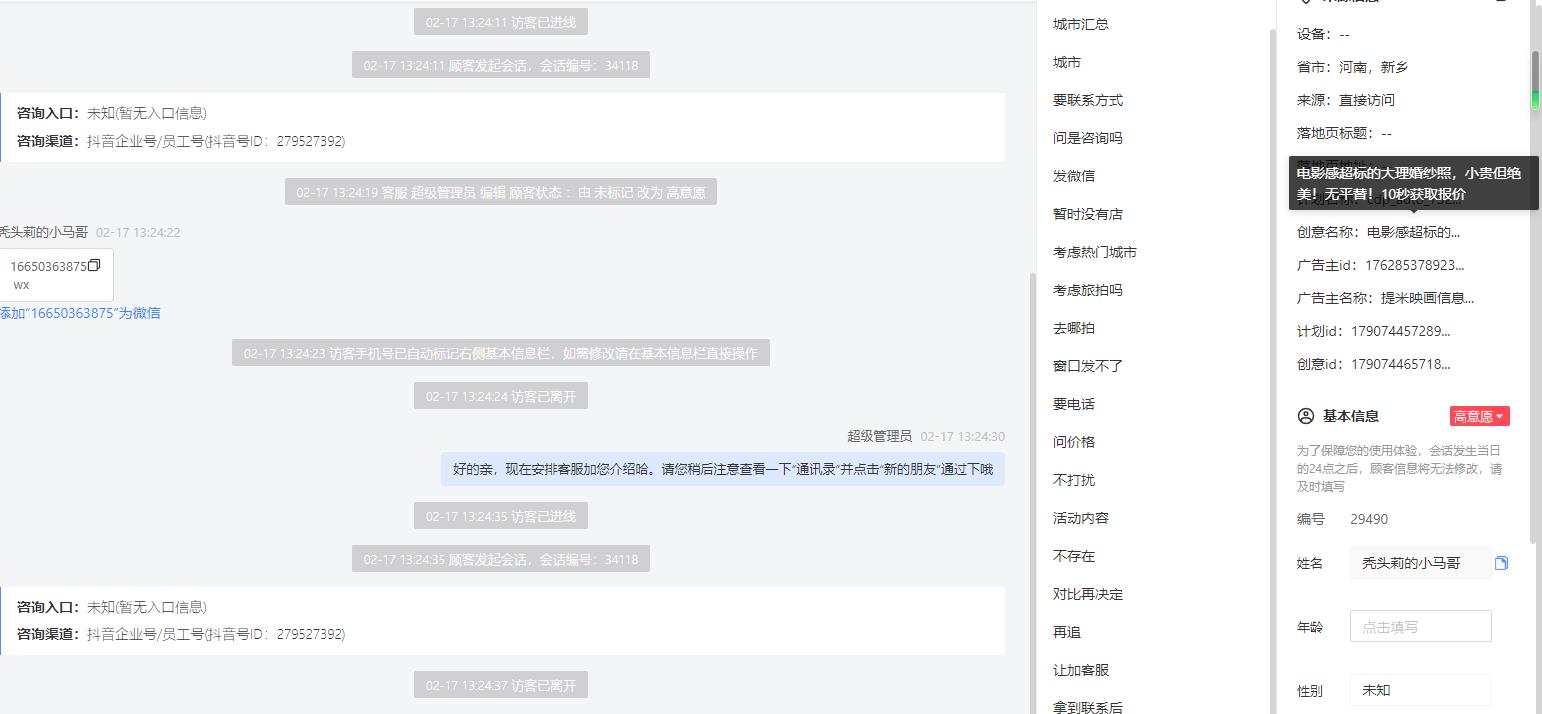This screenshot has width=1542, height=714.
Task: Select the 要联系方式 quick reply item
Action: 1088,100
